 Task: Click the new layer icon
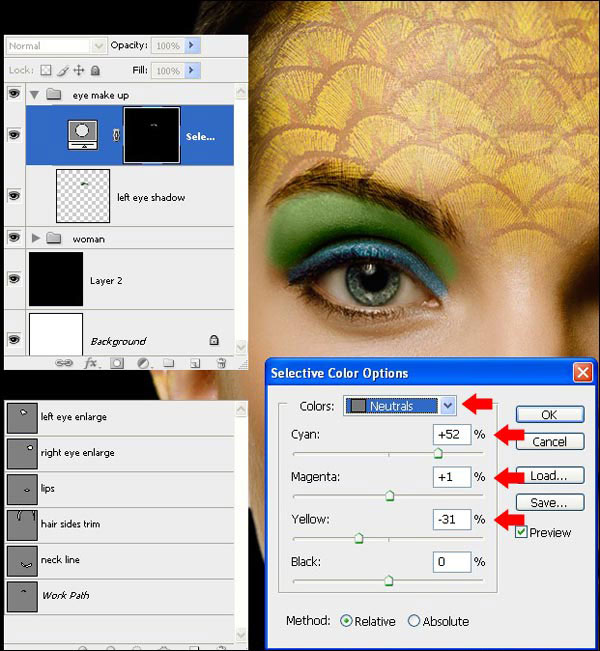(x=194, y=363)
